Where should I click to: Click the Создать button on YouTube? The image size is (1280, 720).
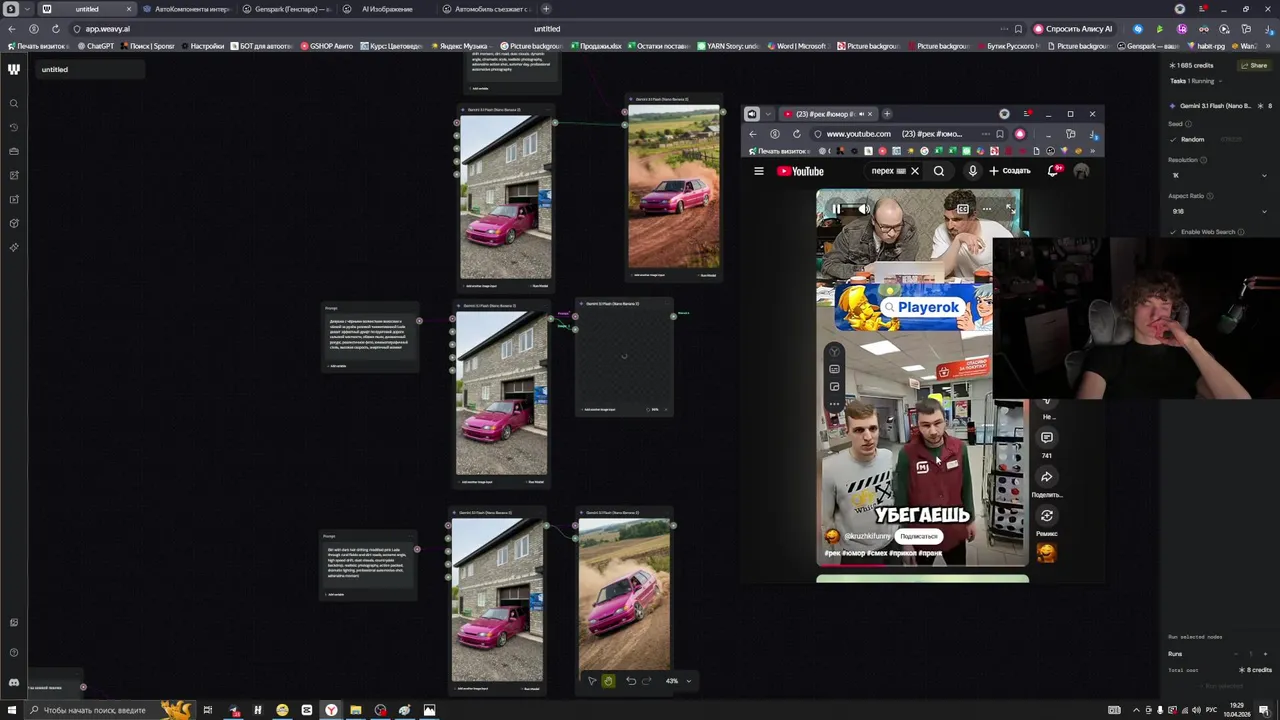coord(1010,171)
